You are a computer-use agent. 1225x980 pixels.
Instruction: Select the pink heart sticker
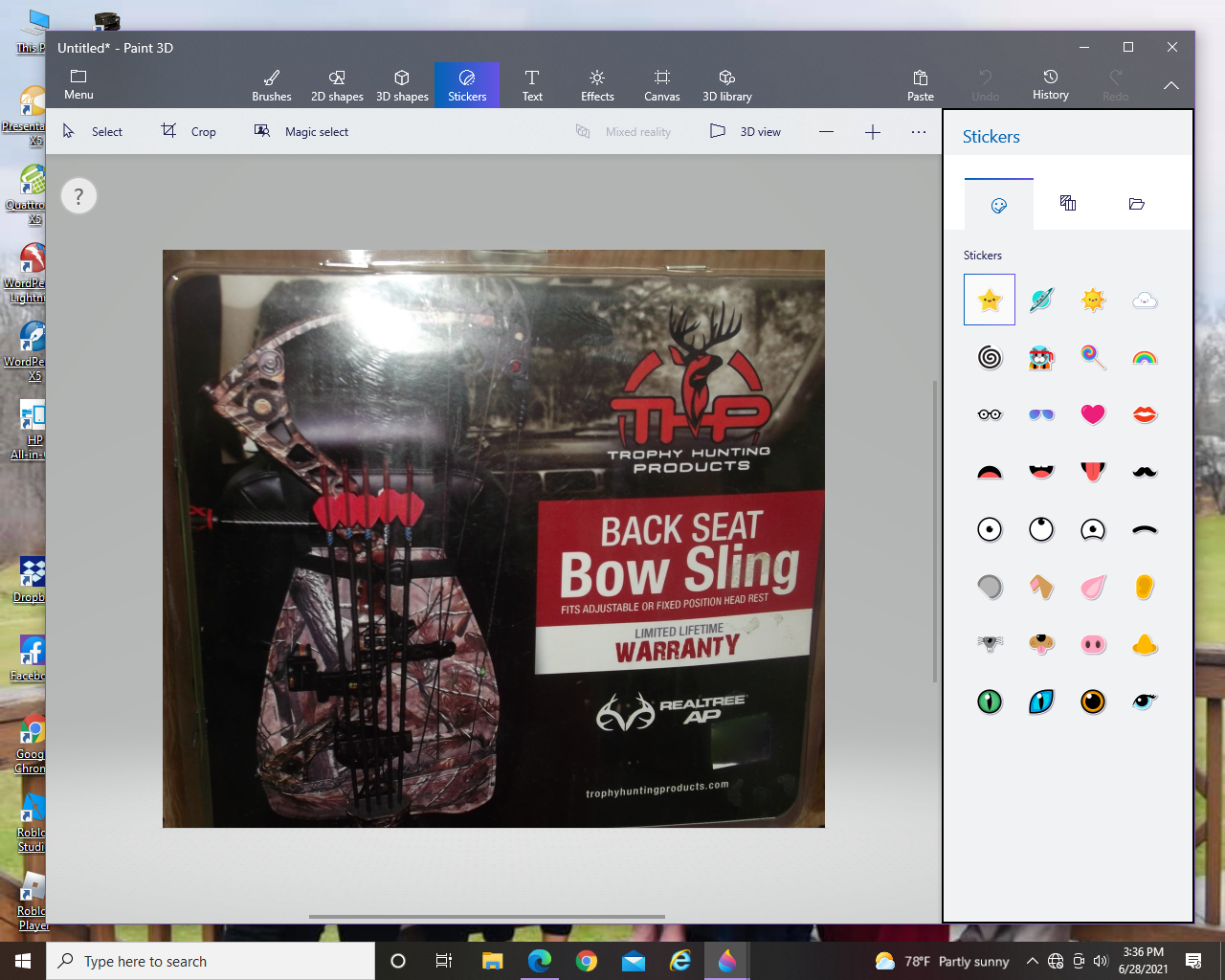pos(1093,414)
